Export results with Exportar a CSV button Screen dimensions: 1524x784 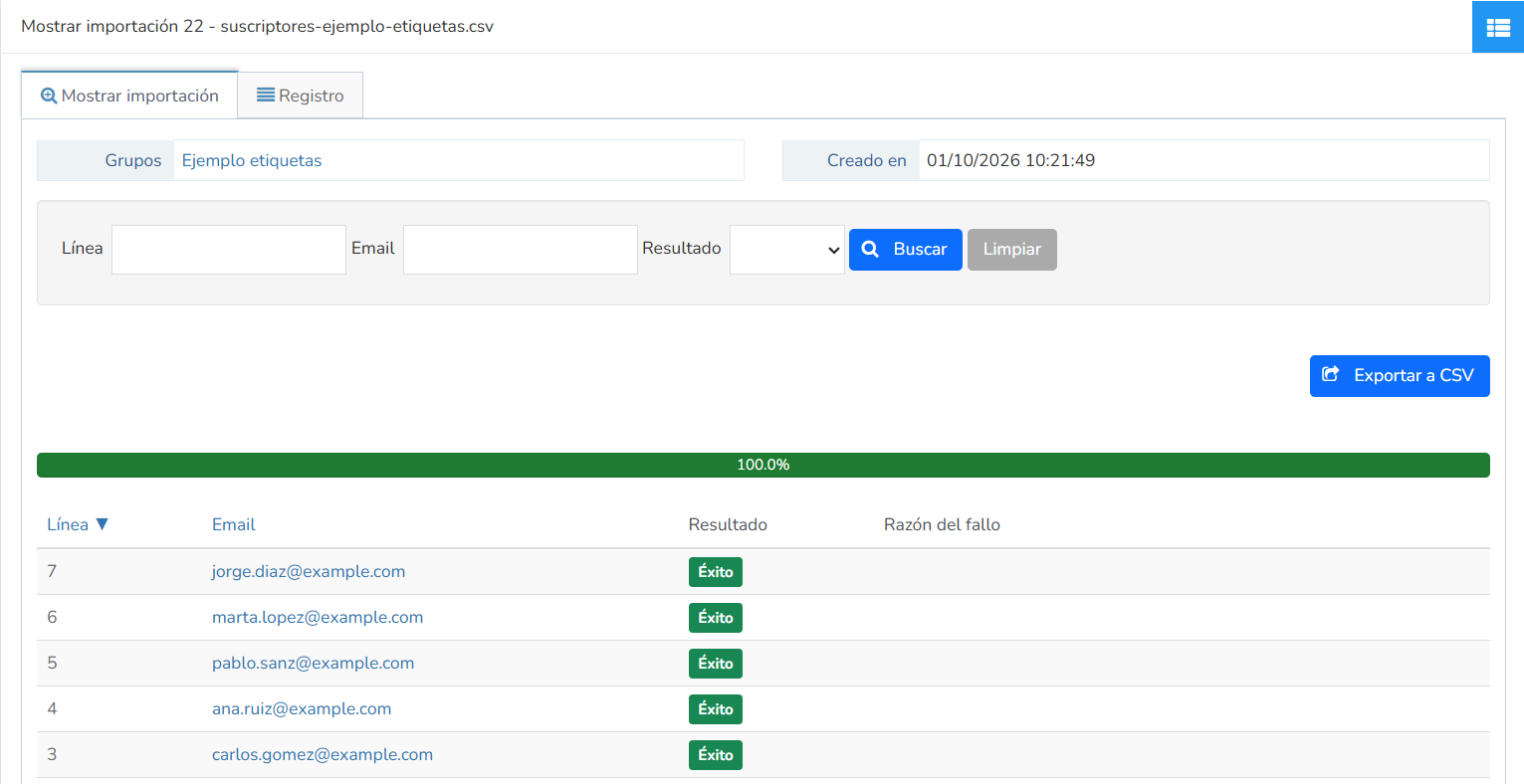coord(1400,376)
